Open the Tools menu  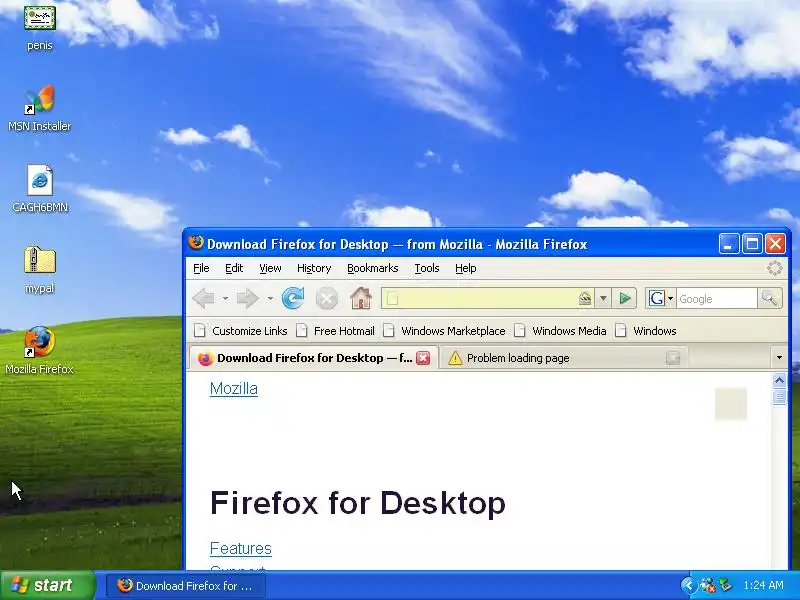point(427,268)
